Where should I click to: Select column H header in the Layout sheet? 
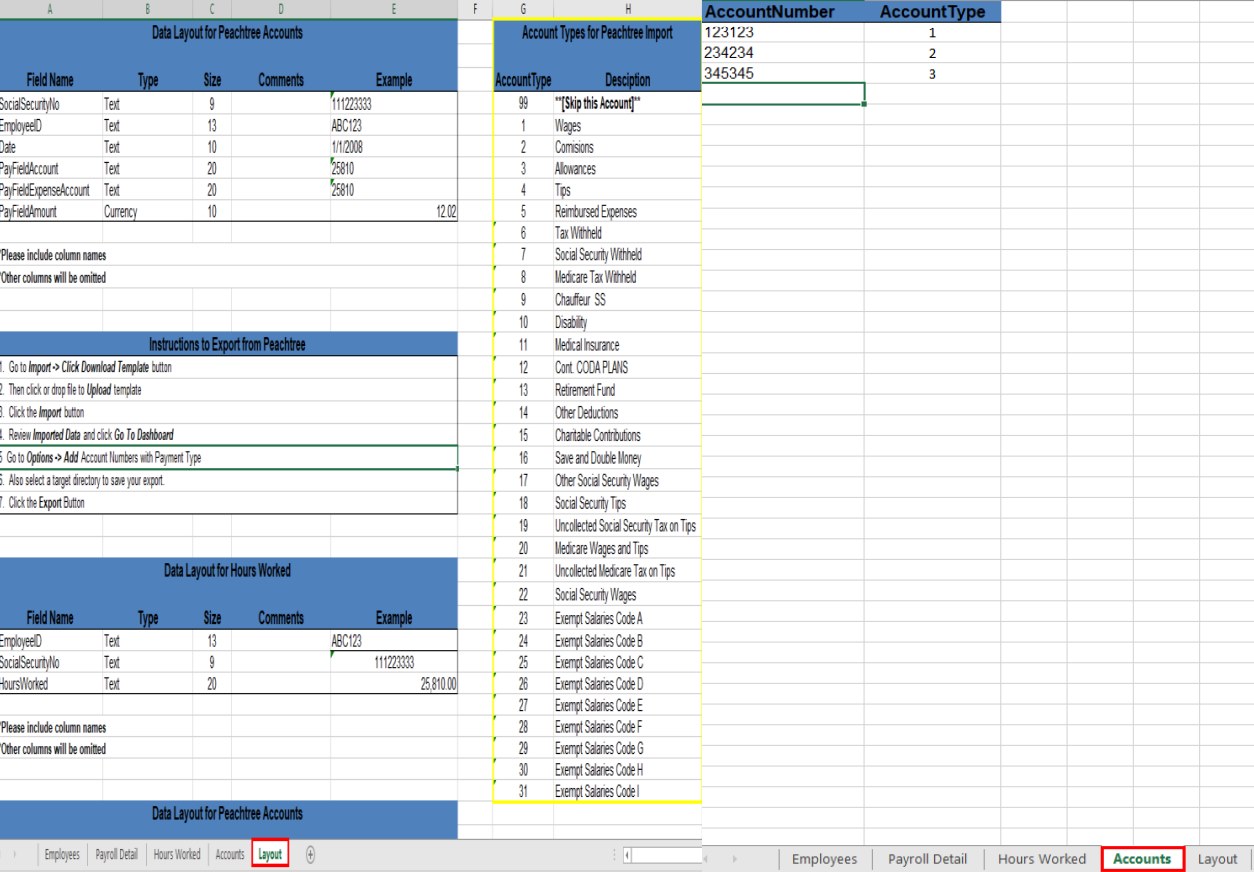tap(627, 8)
